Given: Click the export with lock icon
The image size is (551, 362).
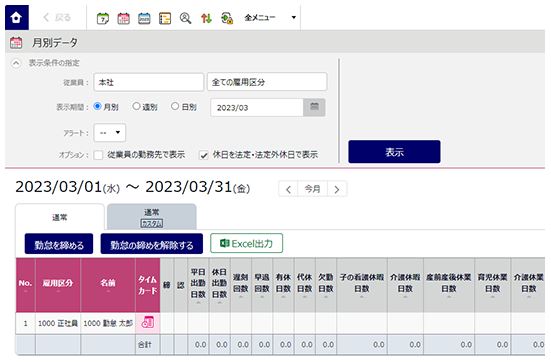Looking at the screenshot, I should pos(227,18).
